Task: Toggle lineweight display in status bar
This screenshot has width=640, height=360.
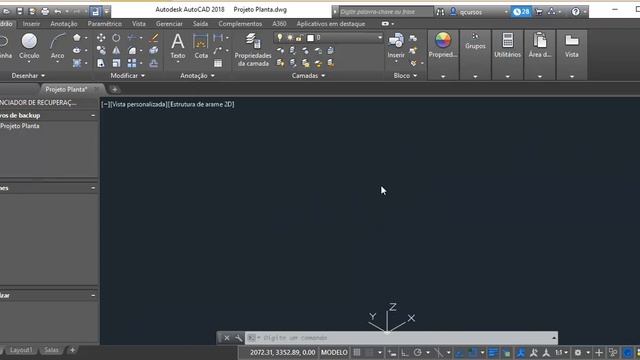Action: click(493, 352)
